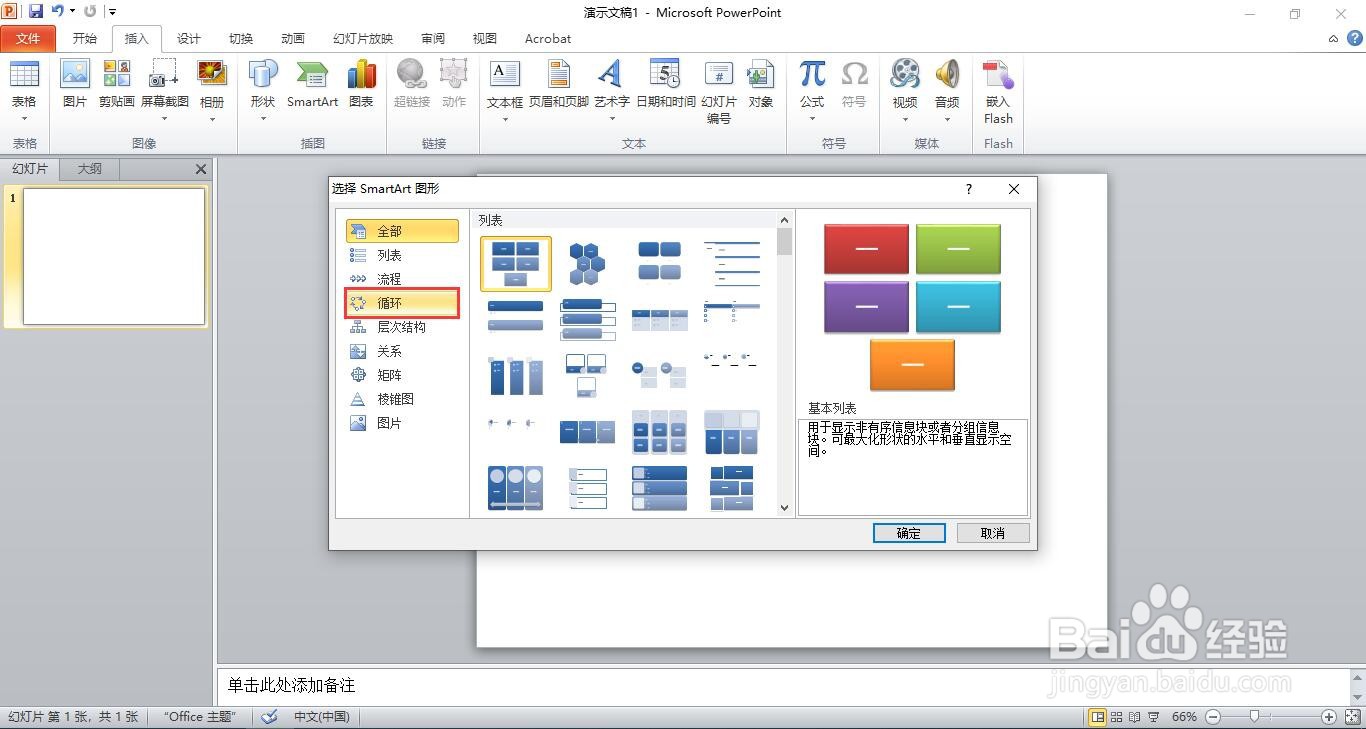Select the 矩阵 matrix category
1366x729 pixels.
tap(402, 375)
